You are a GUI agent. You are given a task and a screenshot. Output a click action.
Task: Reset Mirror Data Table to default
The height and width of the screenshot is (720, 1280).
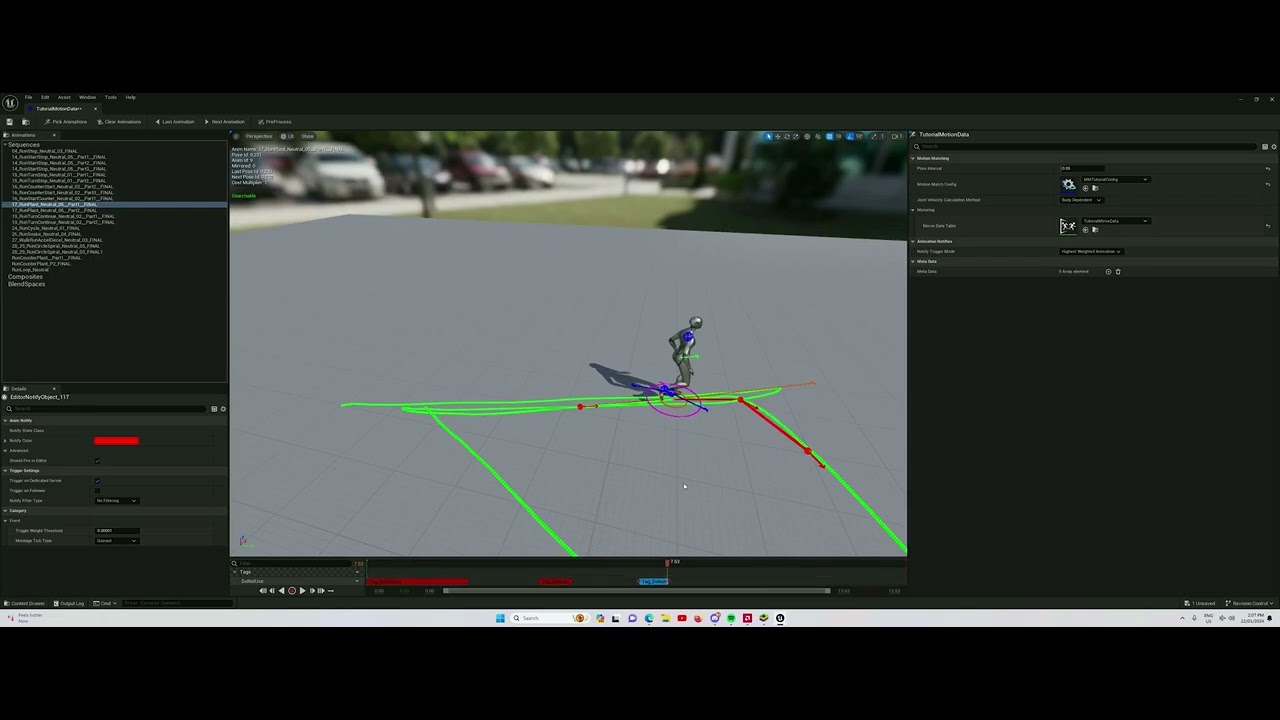(1268, 226)
